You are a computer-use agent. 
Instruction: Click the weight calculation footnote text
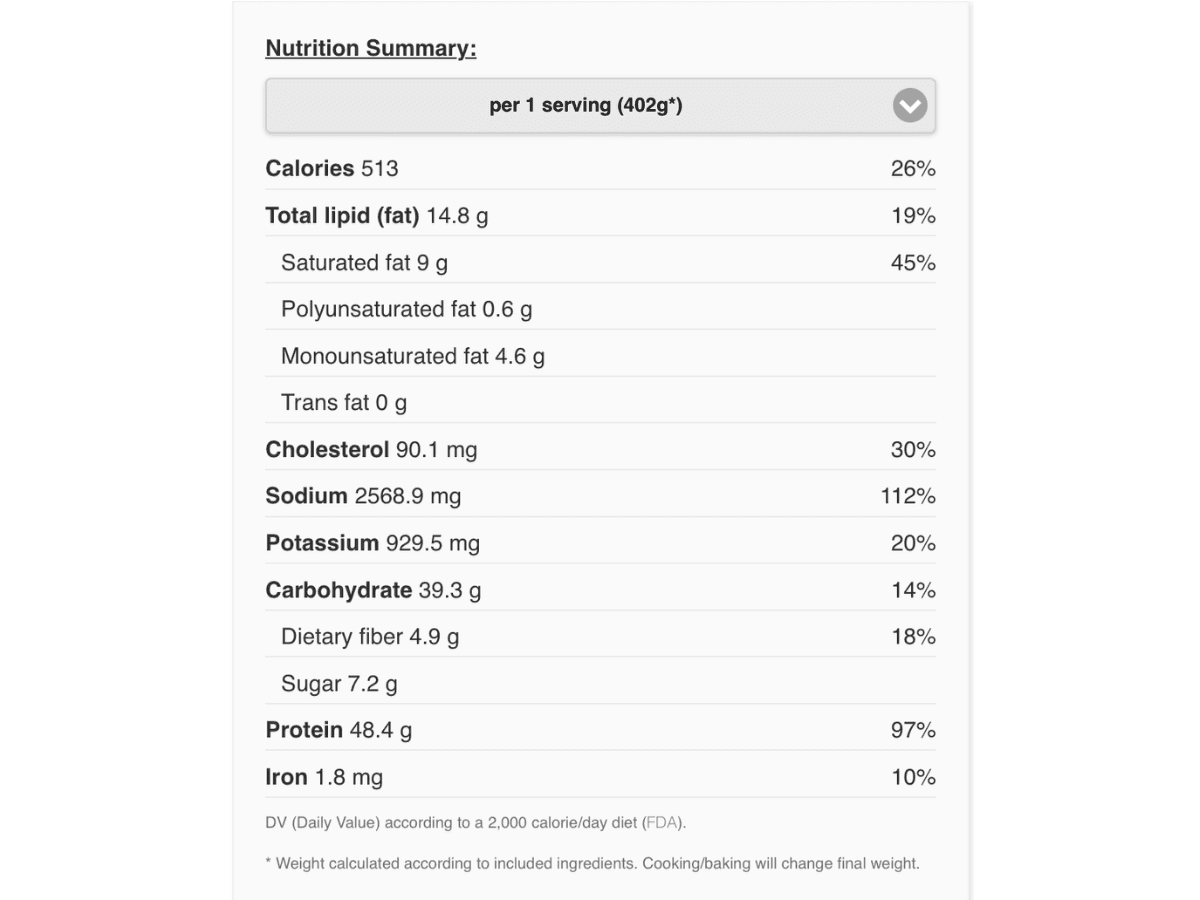pos(592,863)
